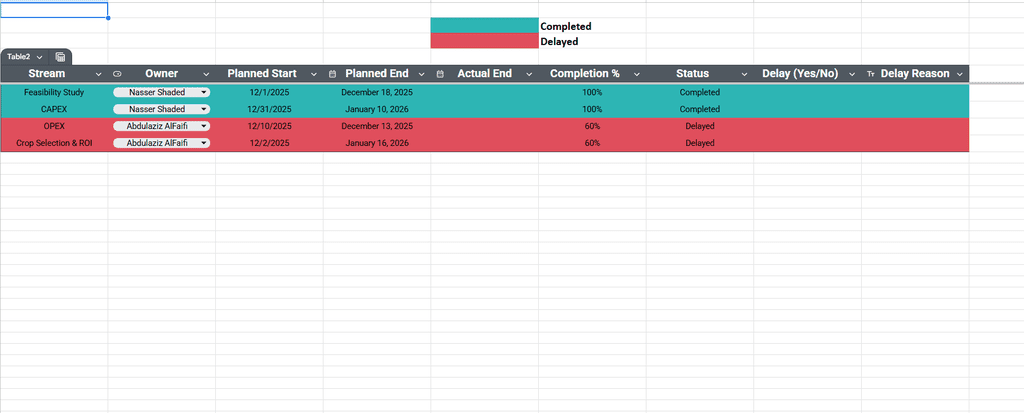Screen dimensions: 1024x413
Task: Click the calendar icon beside Actual End
Action: (x=440, y=74)
